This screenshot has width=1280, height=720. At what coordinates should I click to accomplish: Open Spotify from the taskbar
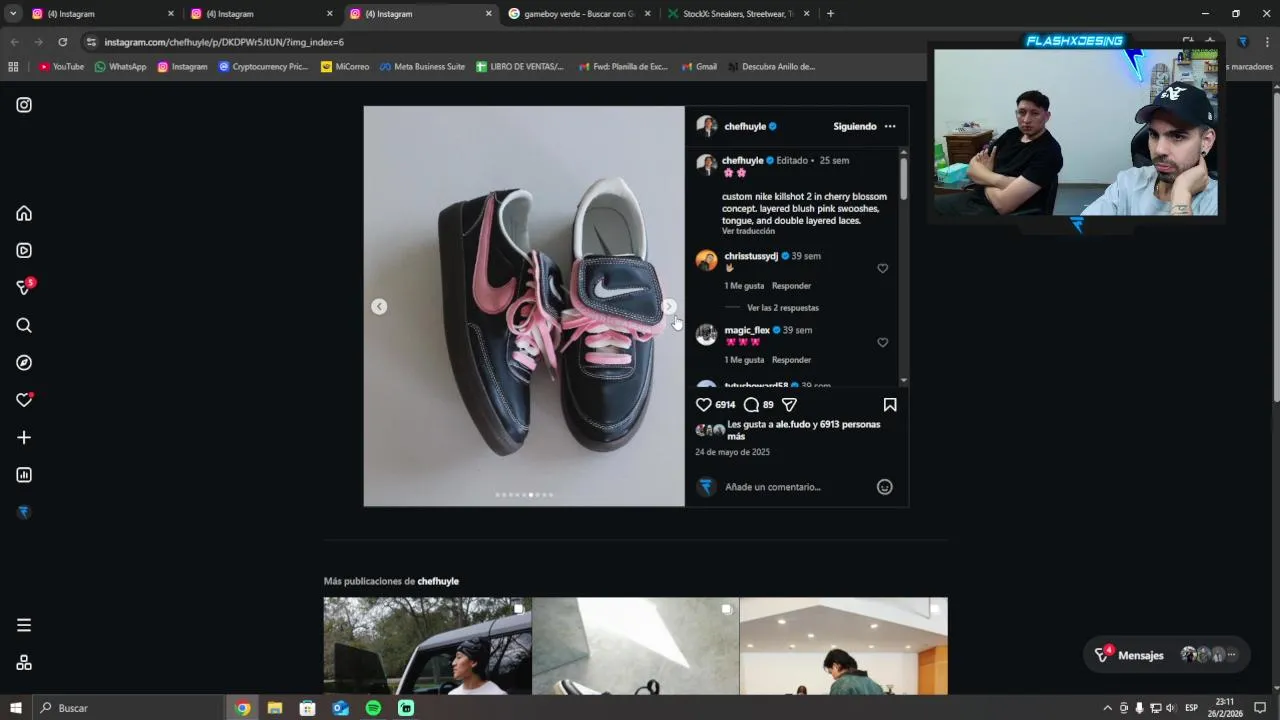pyautogui.click(x=373, y=708)
